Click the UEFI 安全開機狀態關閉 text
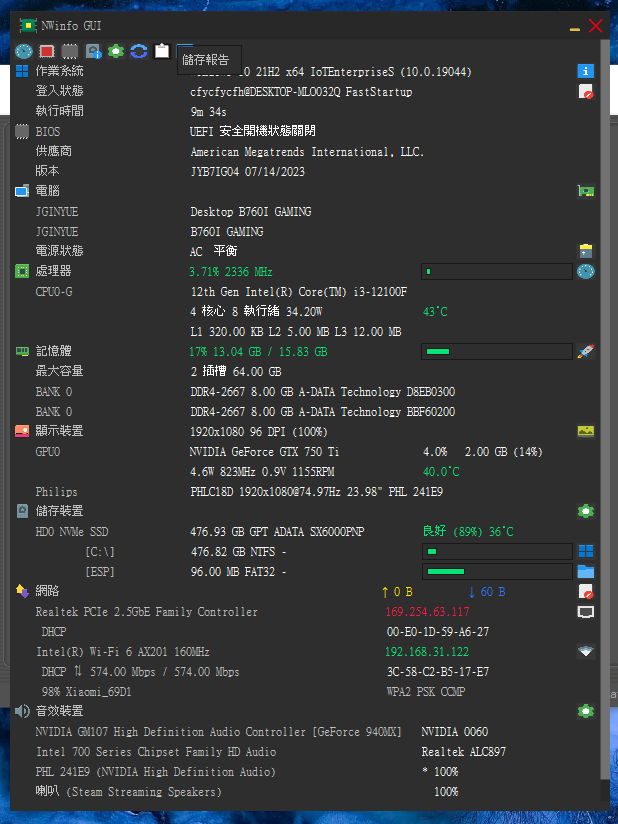618x824 pixels. pyautogui.click(x=253, y=131)
